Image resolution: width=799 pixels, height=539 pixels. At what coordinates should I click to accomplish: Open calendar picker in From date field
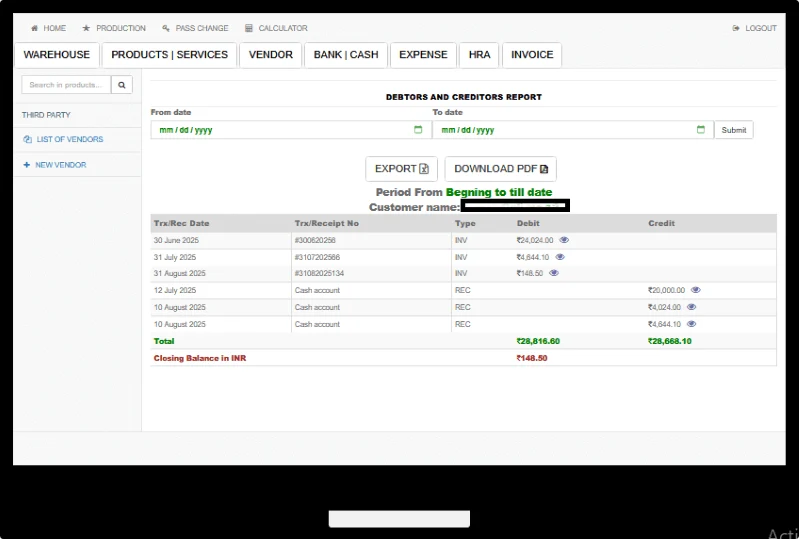(418, 130)
